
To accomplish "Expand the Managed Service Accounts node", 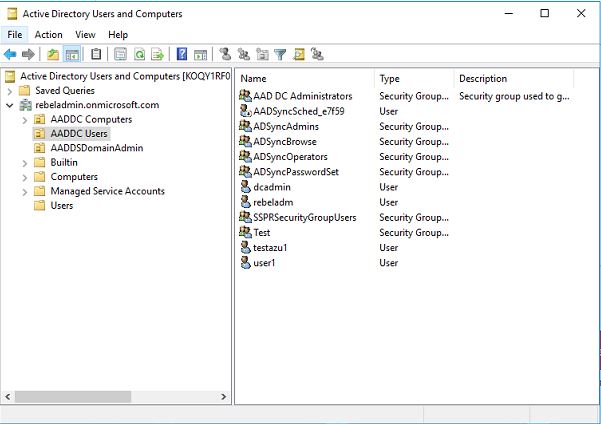I will pos(25,191).
